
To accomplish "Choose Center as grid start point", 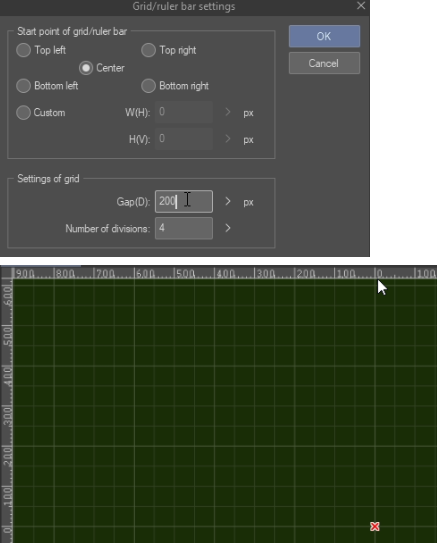I will 86,68.
